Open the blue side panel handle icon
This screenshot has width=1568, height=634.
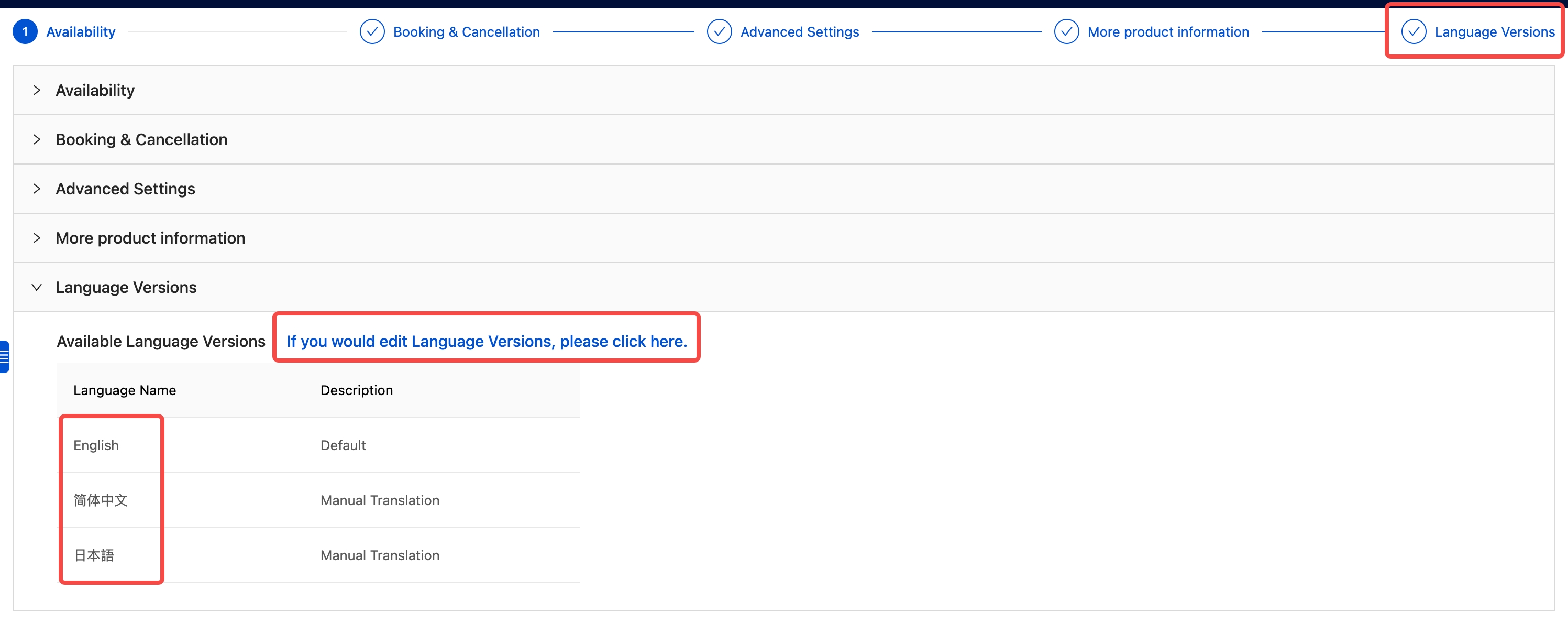click(x=4, y=356)
